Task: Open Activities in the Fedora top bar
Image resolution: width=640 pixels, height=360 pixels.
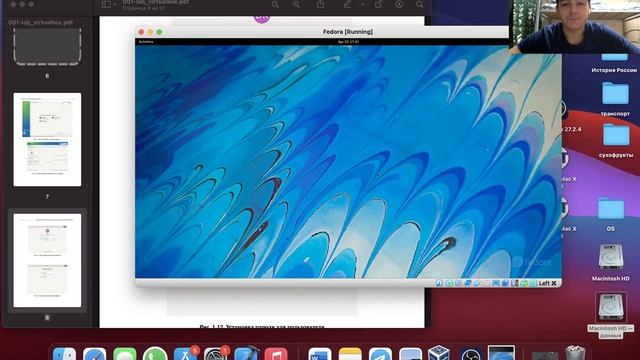Action: 146,42
